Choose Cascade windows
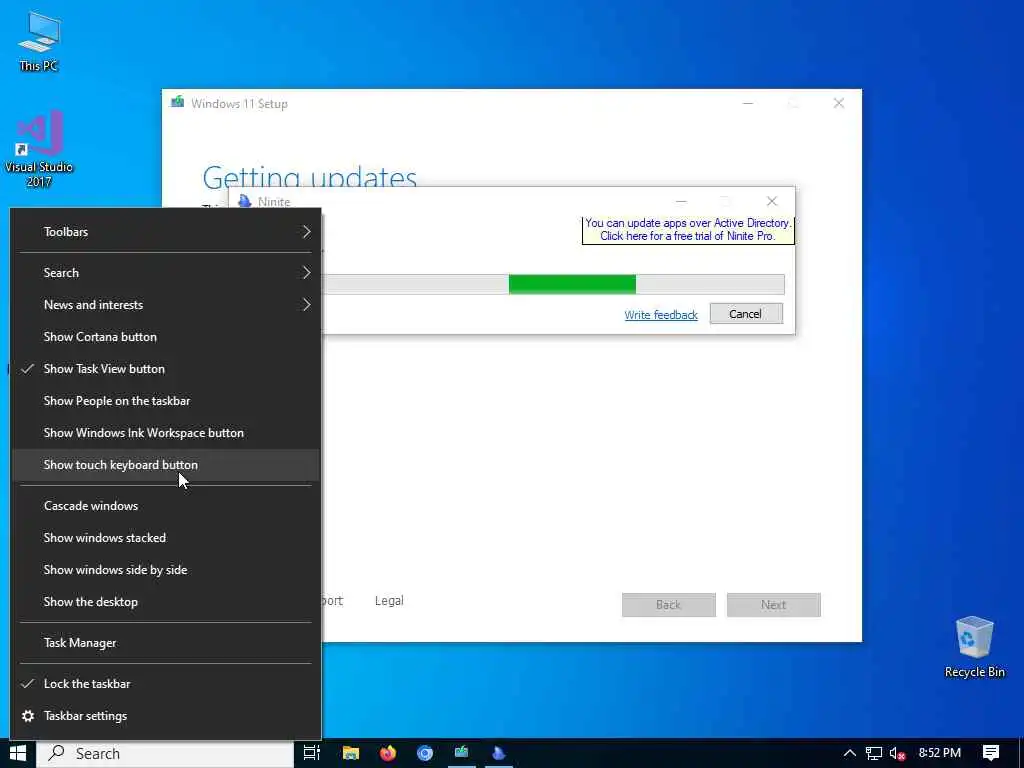 click(166, 505)
